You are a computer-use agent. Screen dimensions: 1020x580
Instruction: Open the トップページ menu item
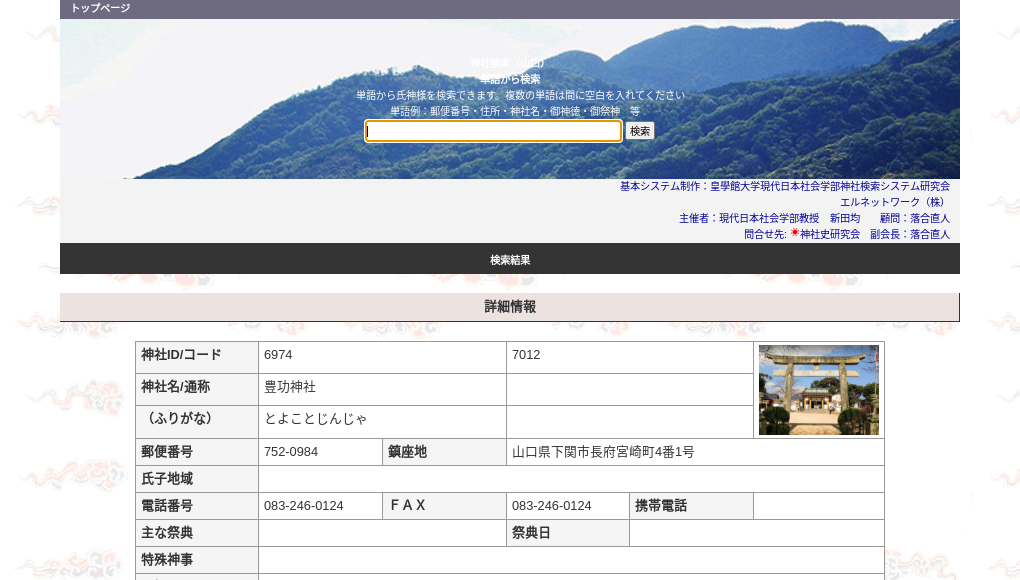100,9
